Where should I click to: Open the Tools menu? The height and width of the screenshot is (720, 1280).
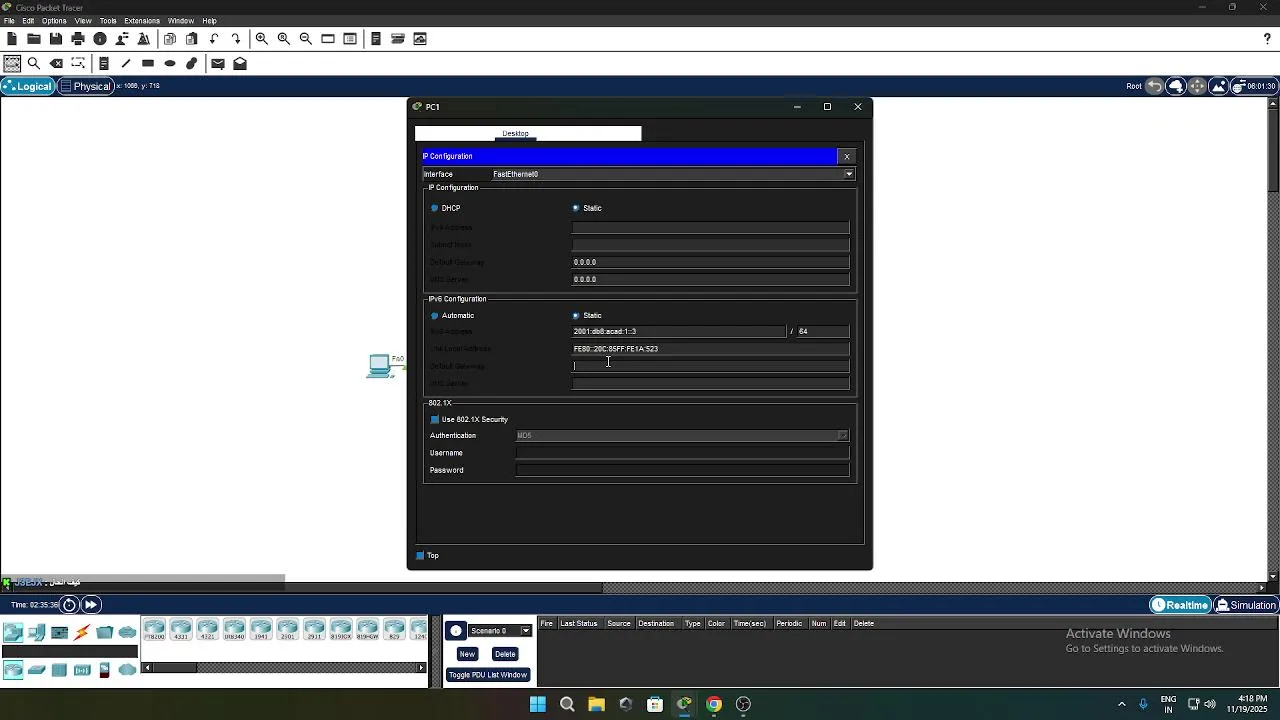point(108,20)
